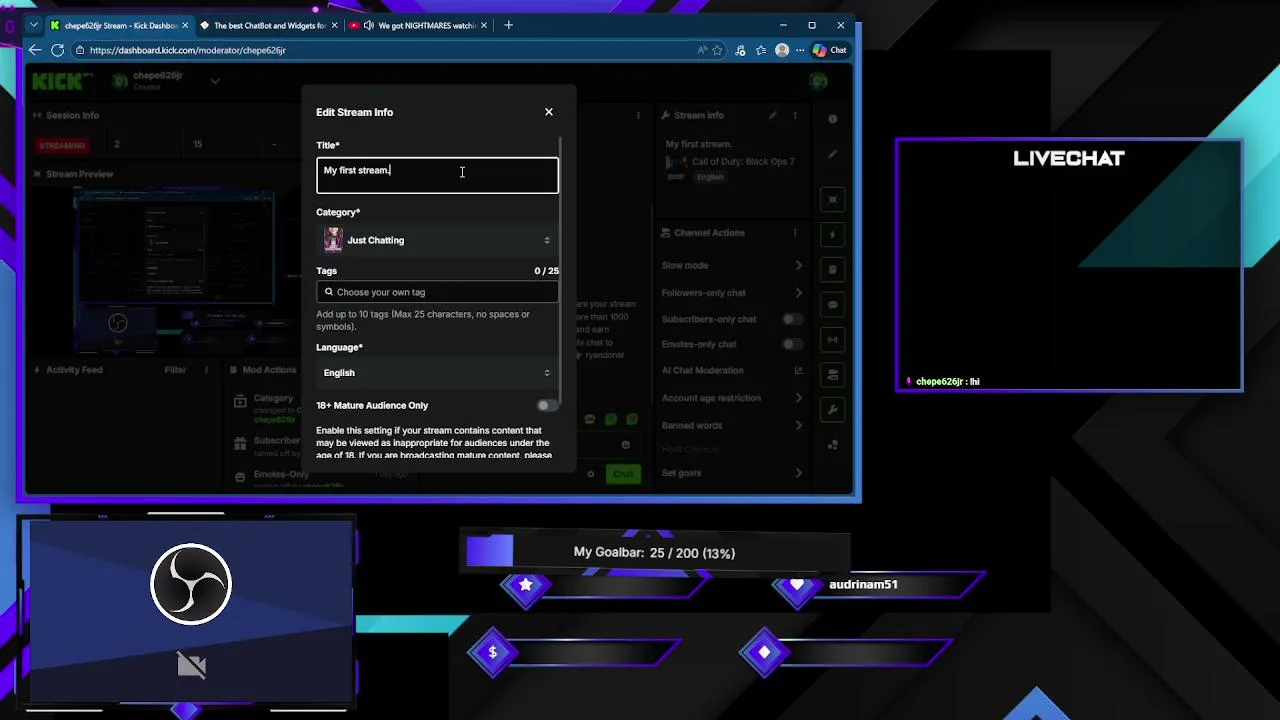1280x720 pixels.
Task: Open Stream info panel options menu
Action: coord(795,115)
